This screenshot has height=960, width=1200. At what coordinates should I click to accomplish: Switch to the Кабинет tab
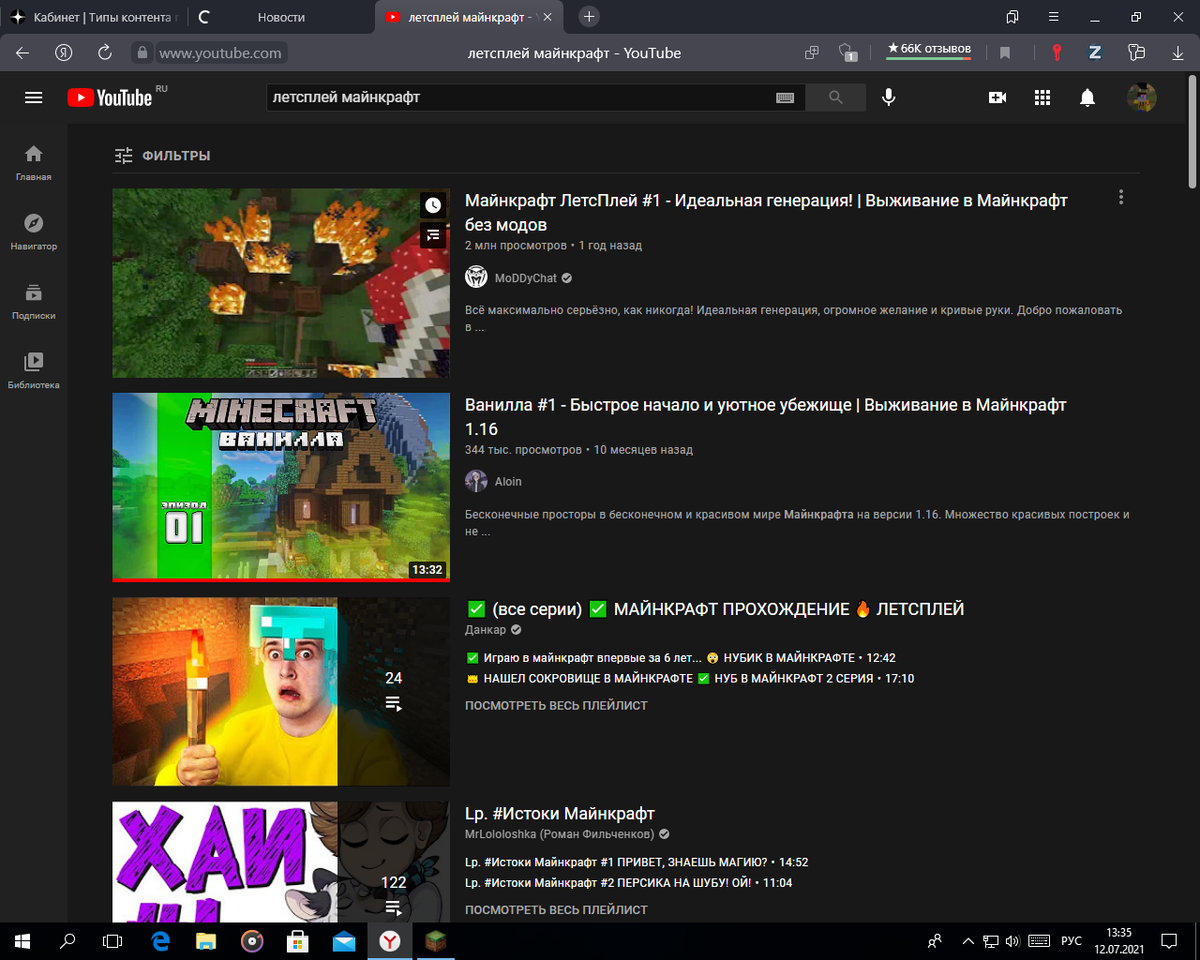(x=93, y=17)
